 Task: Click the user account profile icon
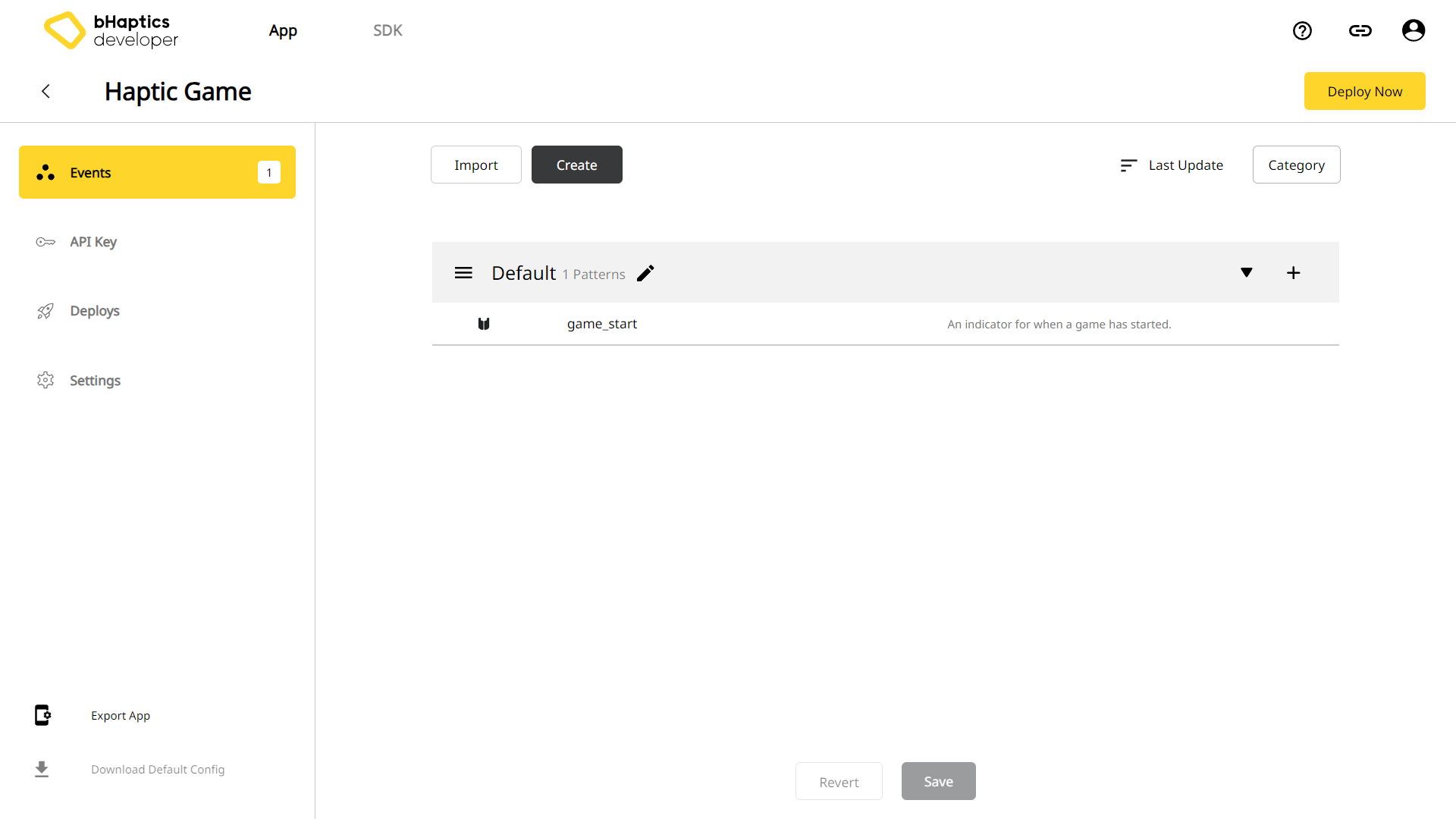click(1413, 30)
